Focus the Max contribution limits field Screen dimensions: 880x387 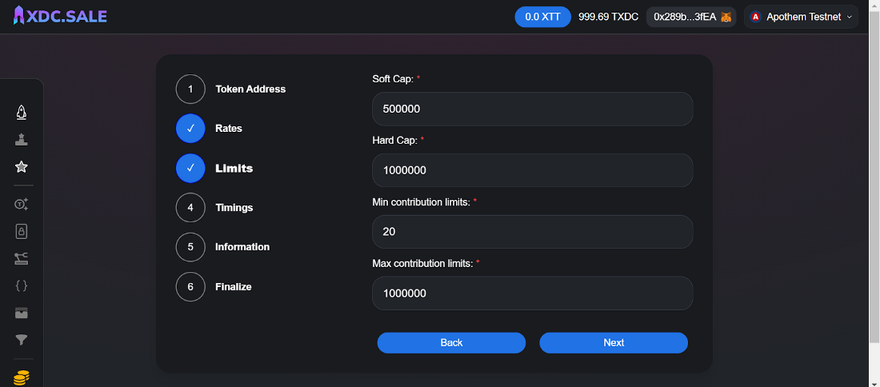[x=533, y=293]
